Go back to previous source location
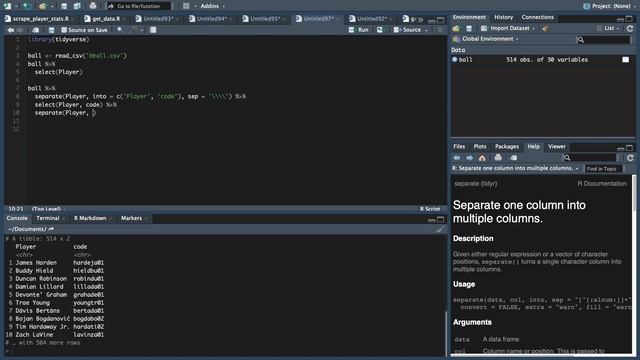640x360 pixels. tap(11, 30)
